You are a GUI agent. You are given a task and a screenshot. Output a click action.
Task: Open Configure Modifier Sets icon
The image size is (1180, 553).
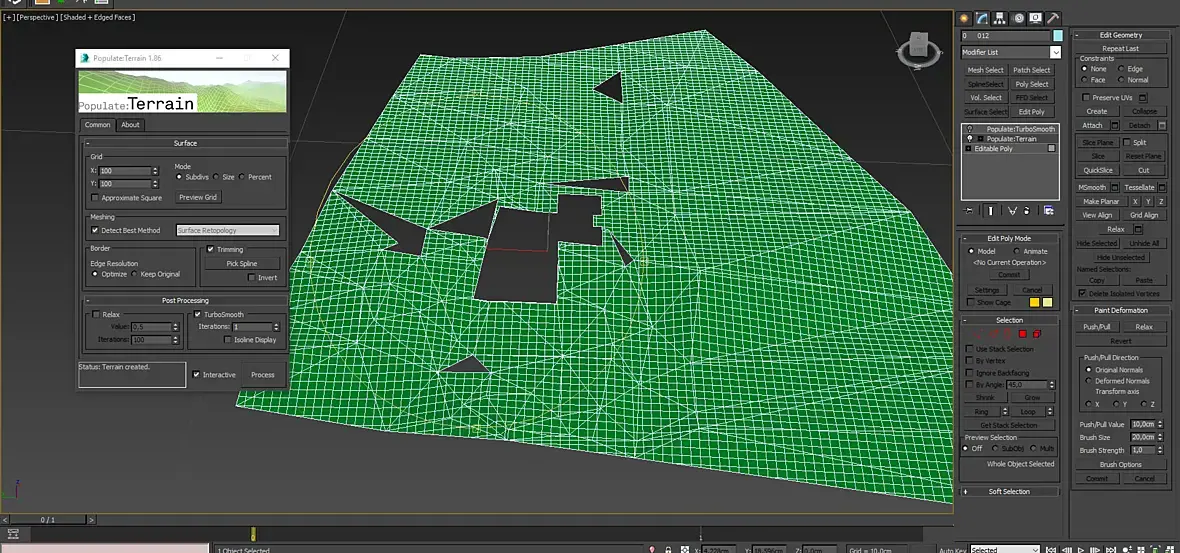pos(1048,211)
